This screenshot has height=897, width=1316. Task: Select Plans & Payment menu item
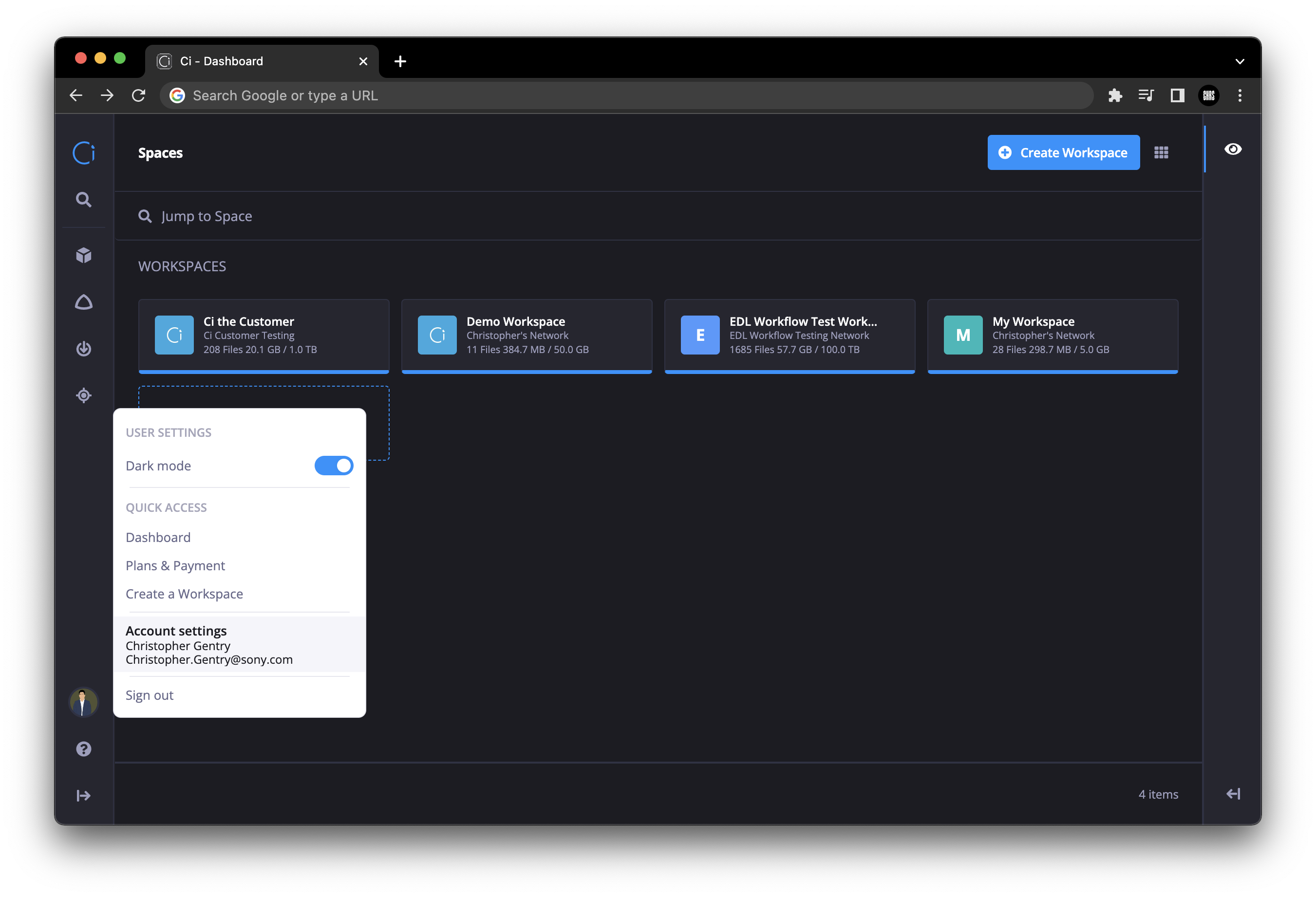point(175,565)
